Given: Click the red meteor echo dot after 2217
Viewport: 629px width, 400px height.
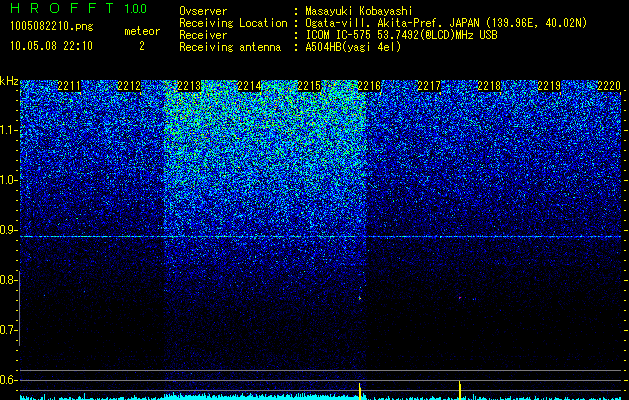Looking at the screenshot, I should click(x=460, y=298).
